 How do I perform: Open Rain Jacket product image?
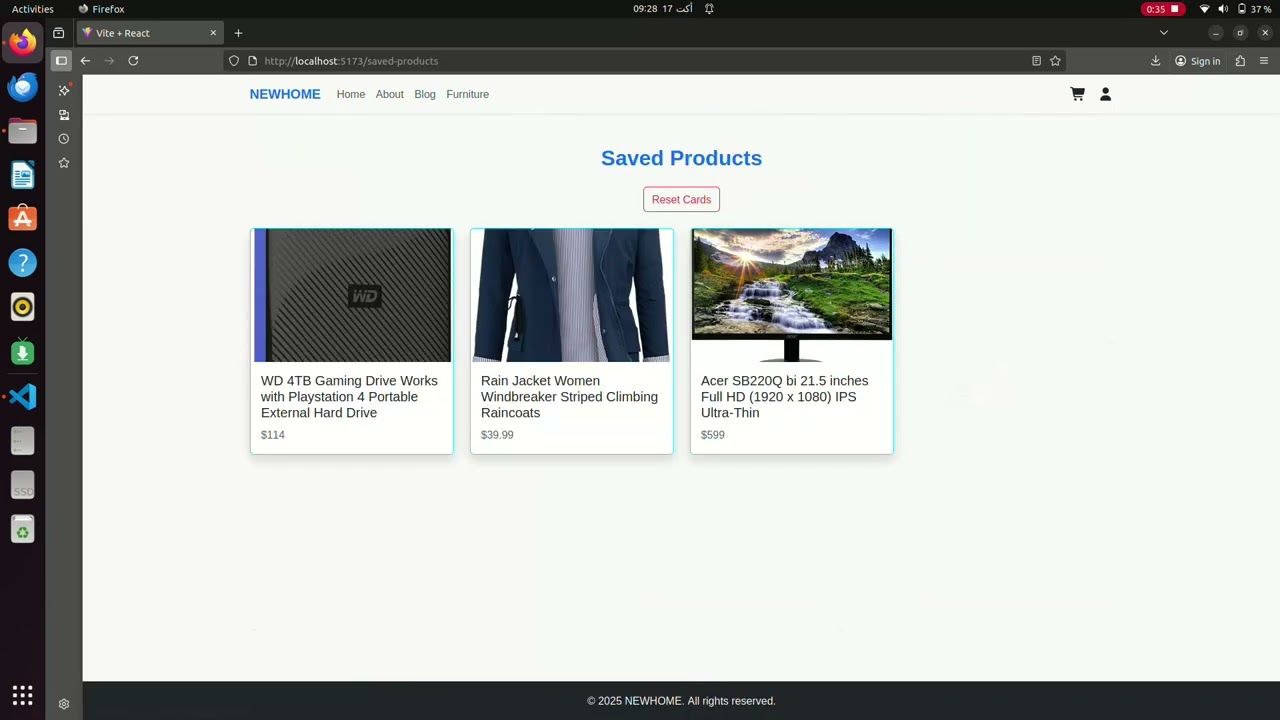(572, 295)
